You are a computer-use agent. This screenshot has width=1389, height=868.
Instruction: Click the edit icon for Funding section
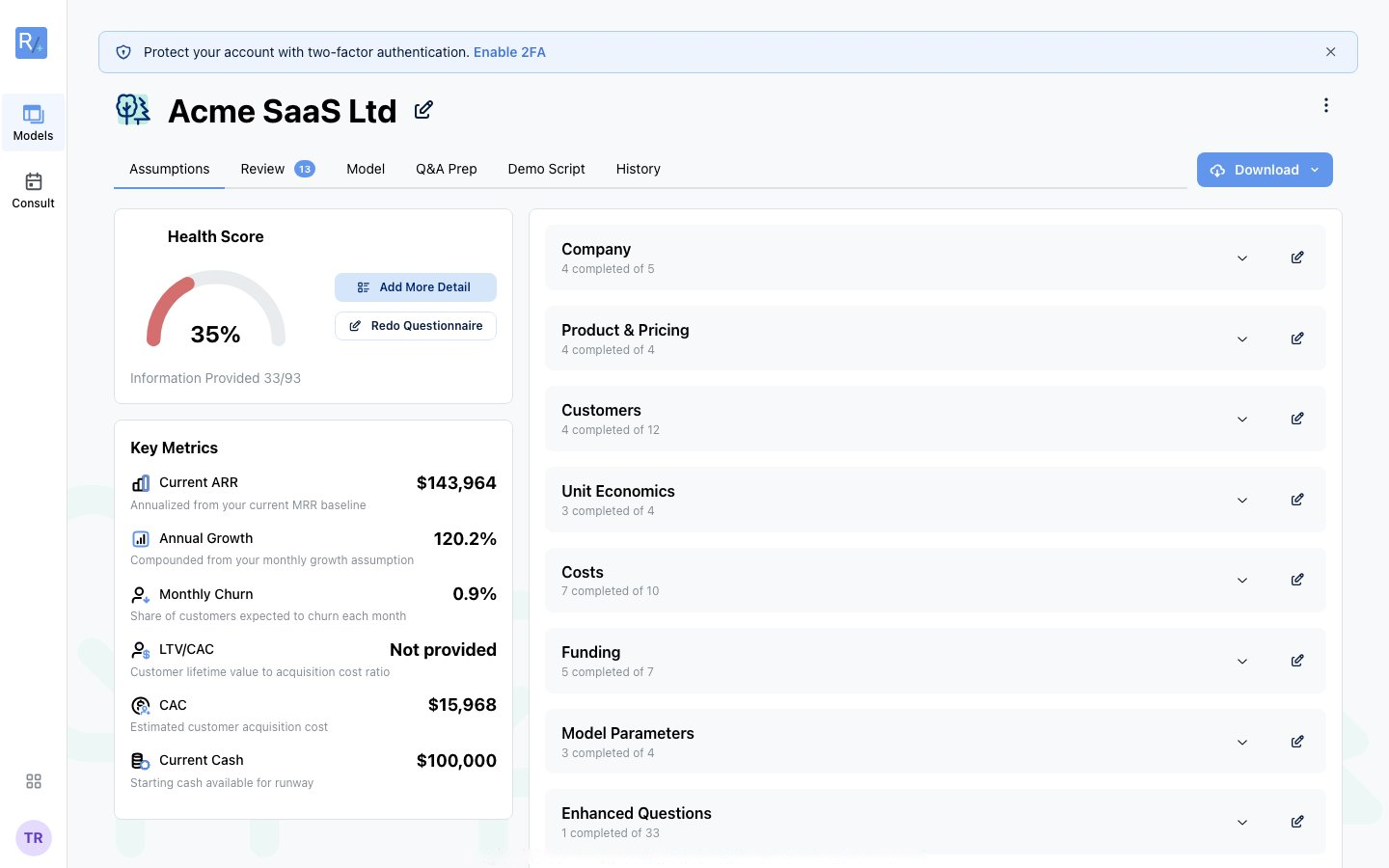(x=1297, y=661)
